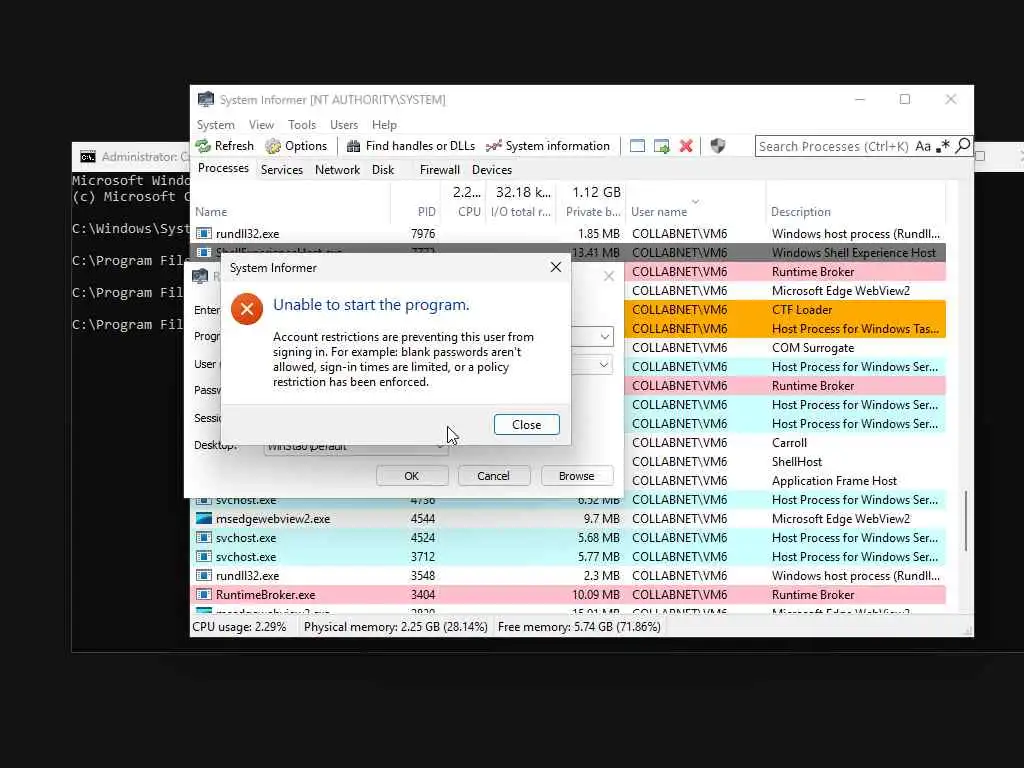Viewport: 1024px width, 768px height.
Task: Click the CPU usage status bar entry
Action: (239, 627)
